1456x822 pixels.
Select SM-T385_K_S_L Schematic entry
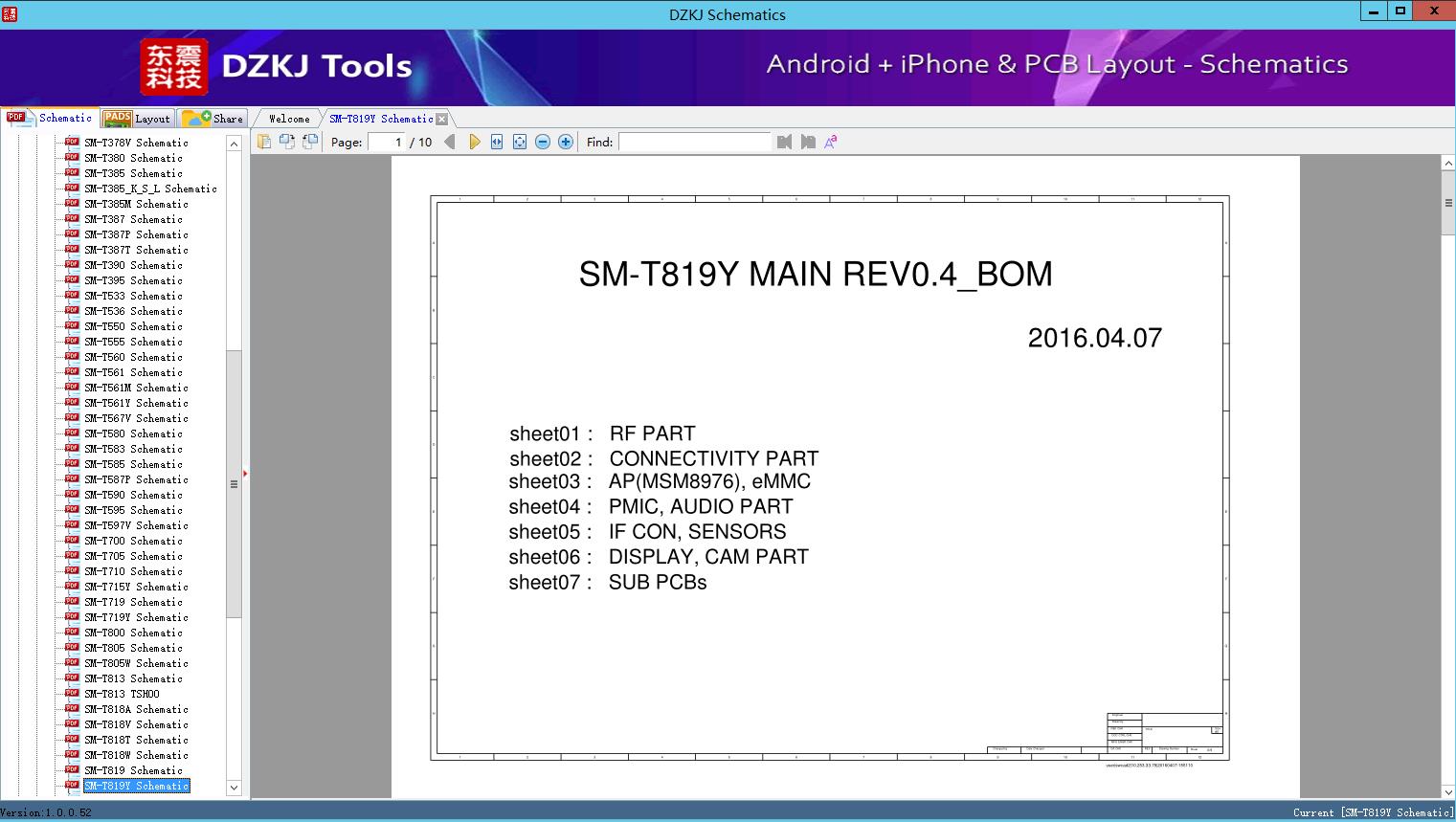[150, 189]
